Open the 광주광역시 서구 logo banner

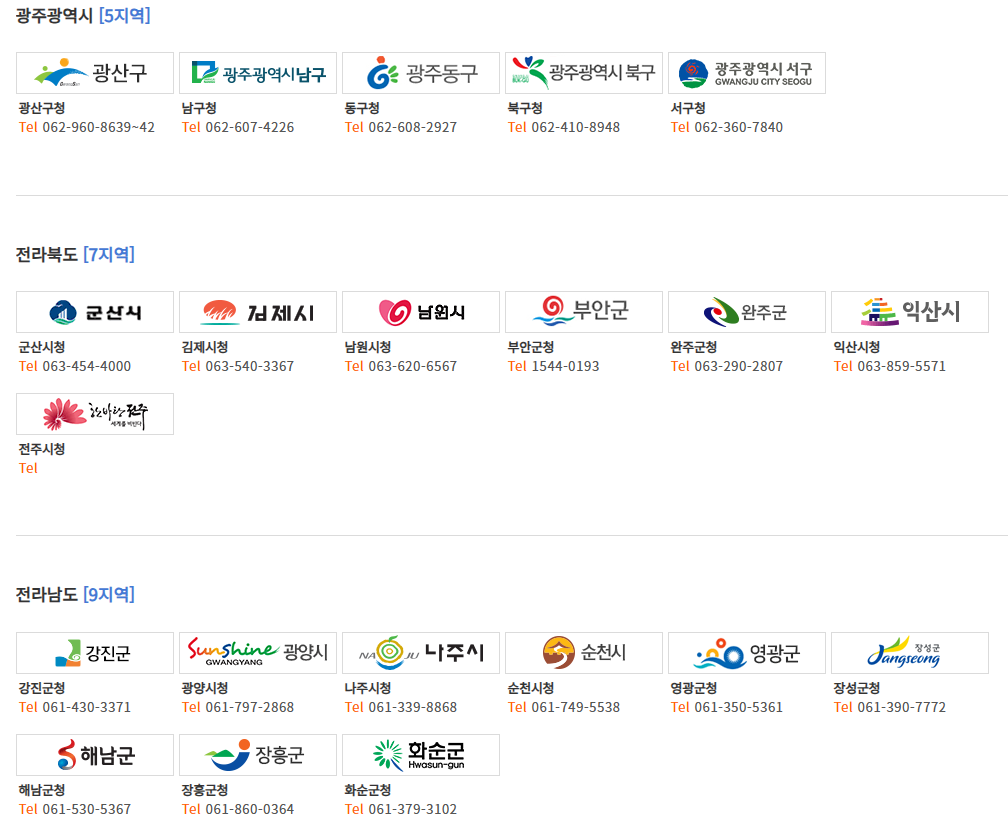click(x=747, y=73)
